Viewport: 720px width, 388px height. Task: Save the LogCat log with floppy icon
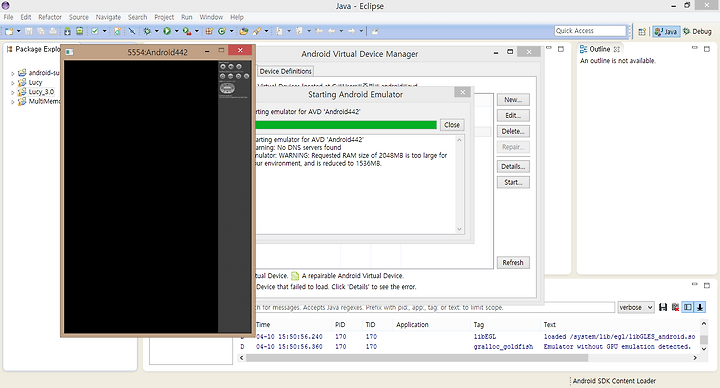(x=663, y=307)
